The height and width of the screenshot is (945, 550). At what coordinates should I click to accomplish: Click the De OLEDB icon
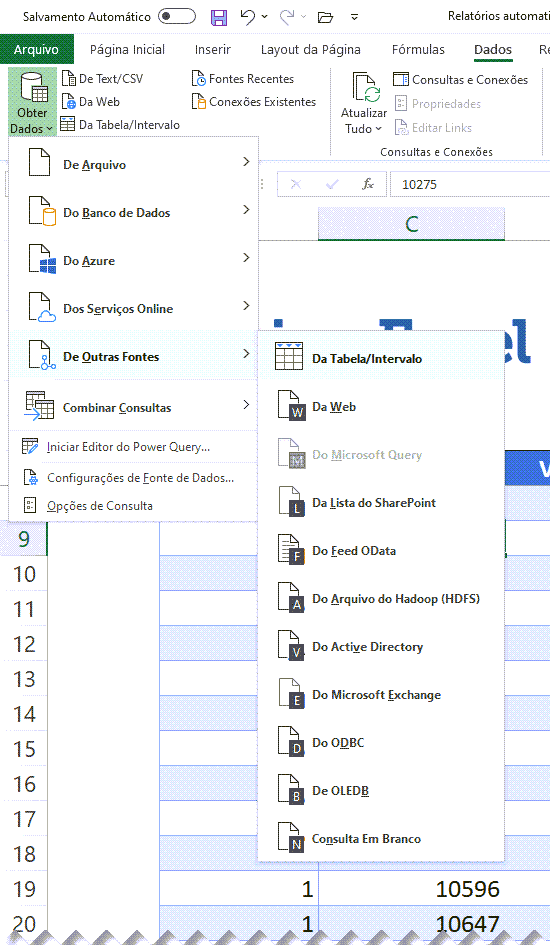[292, 790]
